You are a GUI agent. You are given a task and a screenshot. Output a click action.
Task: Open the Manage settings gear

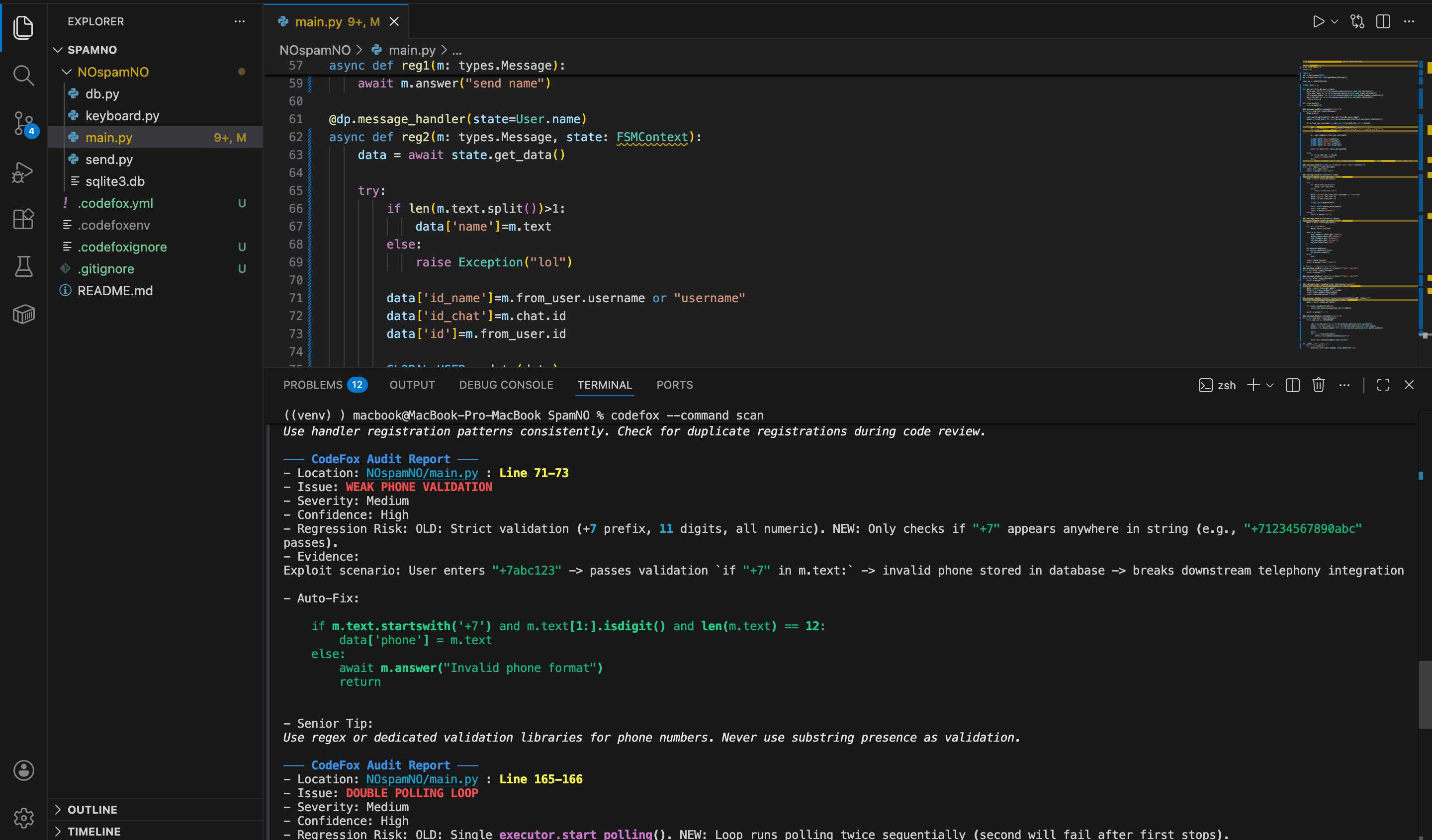pos(23,817)
